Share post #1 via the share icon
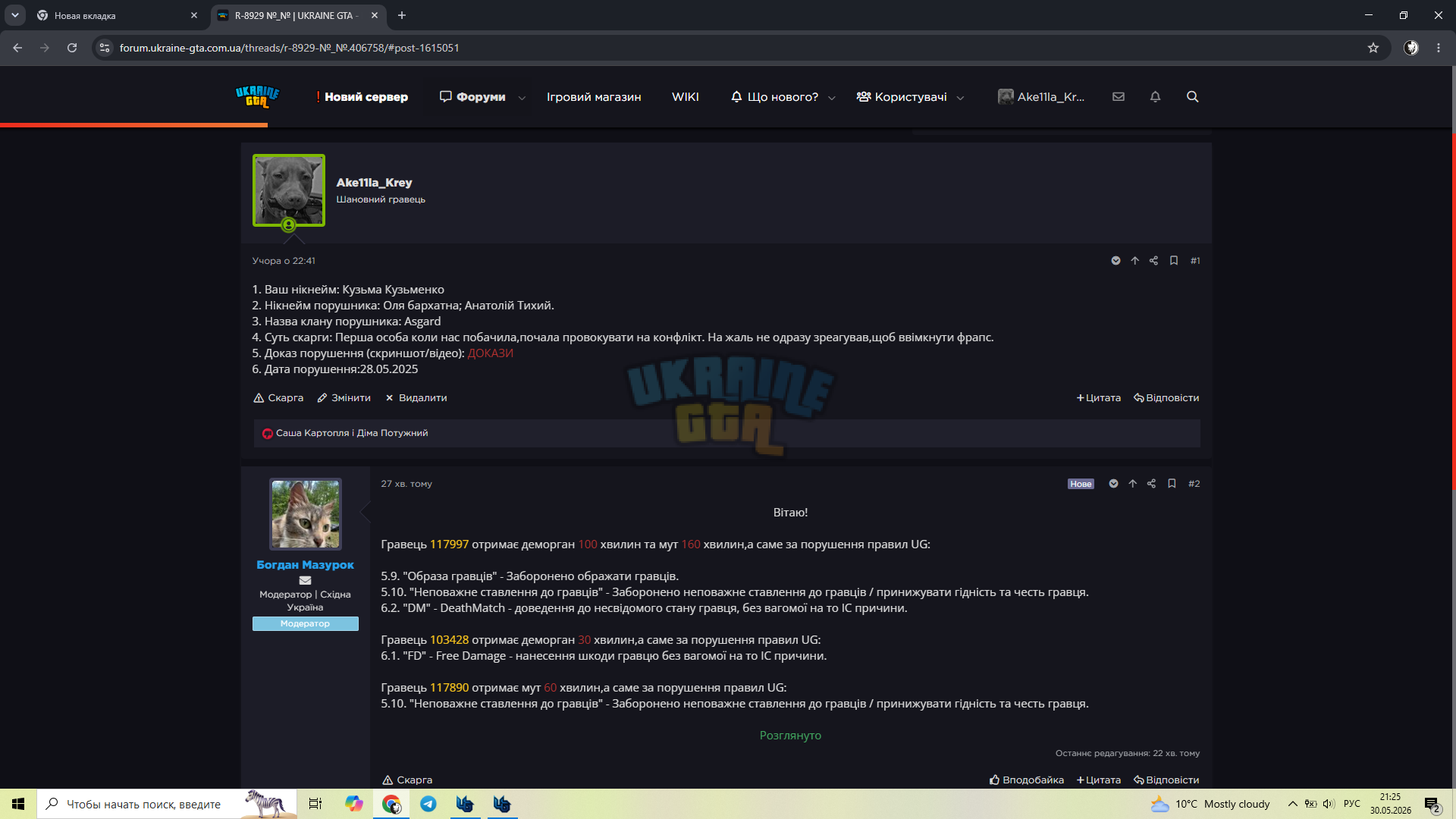This screenshot has width=1456, height=819. [x=1153, y=260]
